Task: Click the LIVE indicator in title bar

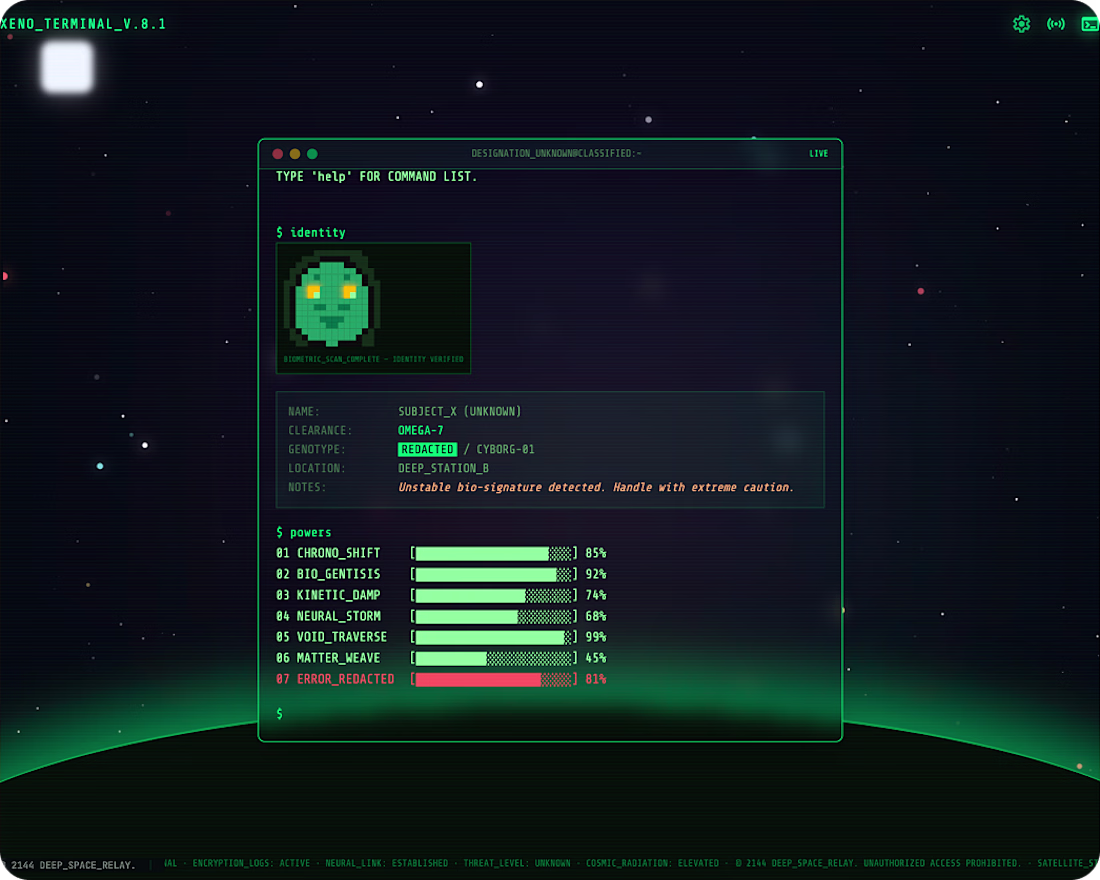Action: pos(818,154)
